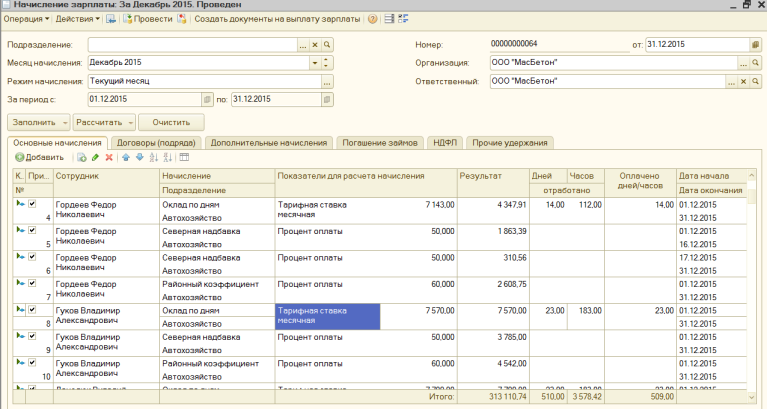
Task: Click the Очистить button
Action: point(171,123)
